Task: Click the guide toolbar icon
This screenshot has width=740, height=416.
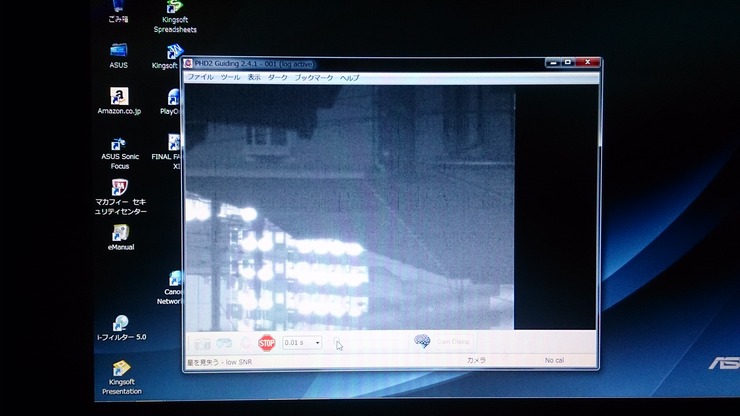Action: pyautogui.click(x=245, y=343)
